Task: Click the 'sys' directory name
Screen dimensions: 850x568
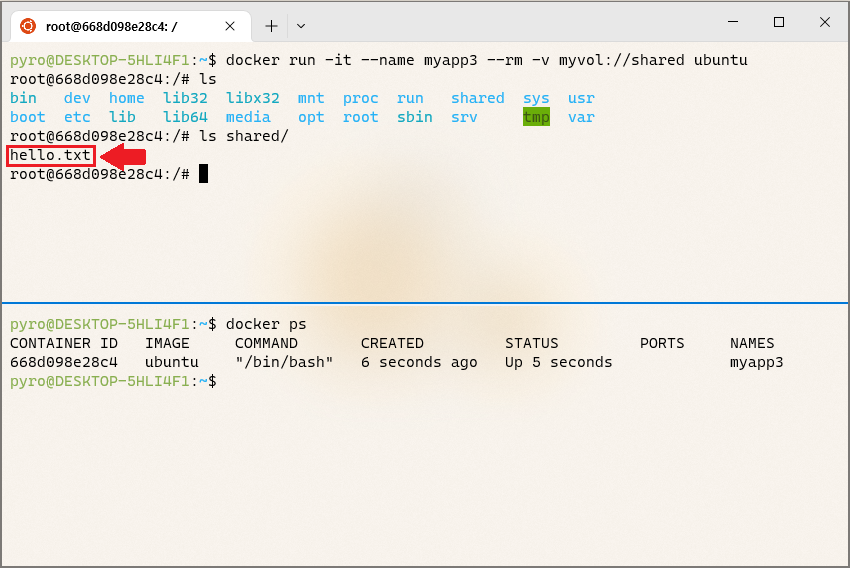Action: tap(536, 98)
